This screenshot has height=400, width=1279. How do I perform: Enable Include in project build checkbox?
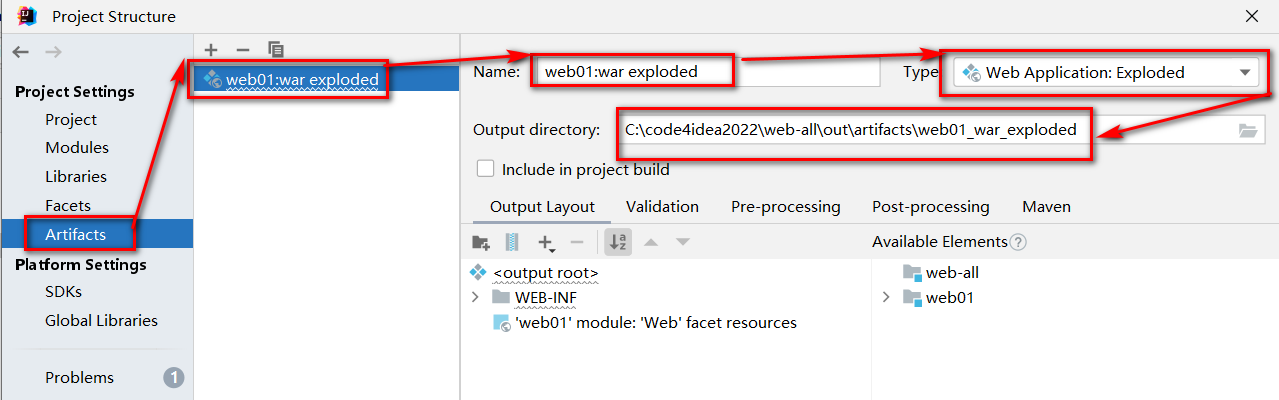click(x=486, y=169)
